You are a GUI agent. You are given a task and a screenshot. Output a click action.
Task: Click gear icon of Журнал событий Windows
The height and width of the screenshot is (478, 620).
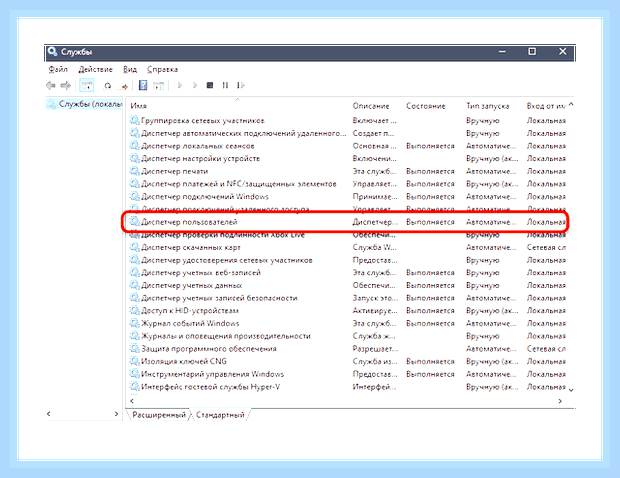134,323
